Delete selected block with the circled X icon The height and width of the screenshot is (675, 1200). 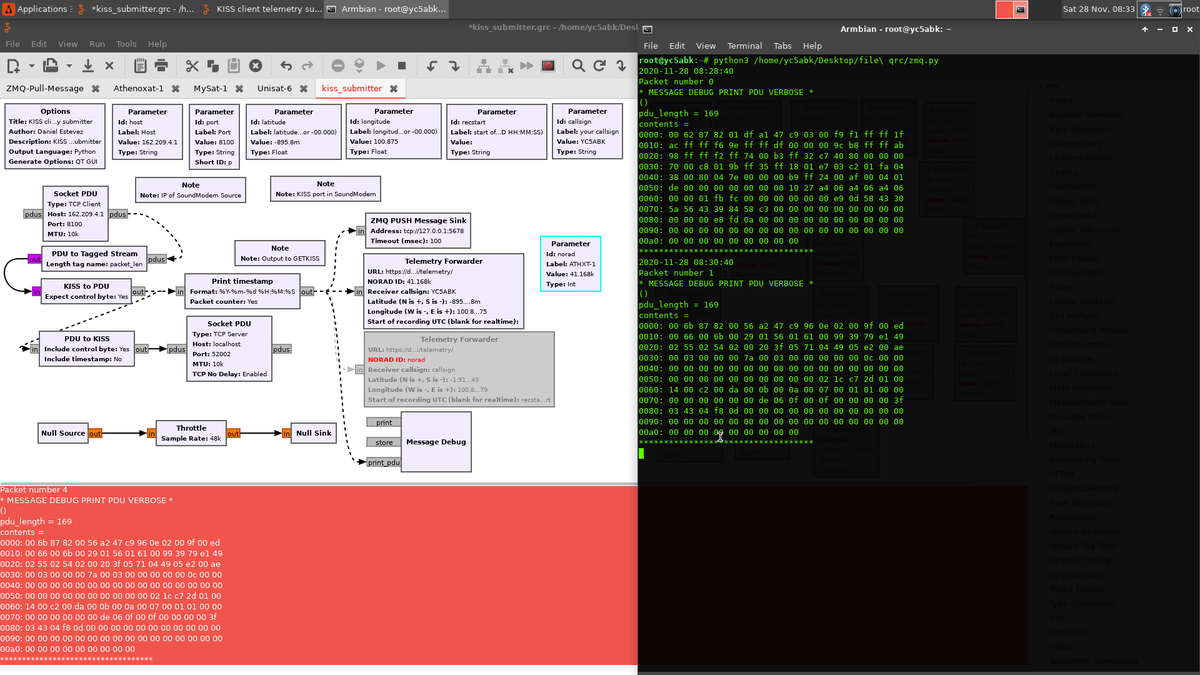click(256, 65)
